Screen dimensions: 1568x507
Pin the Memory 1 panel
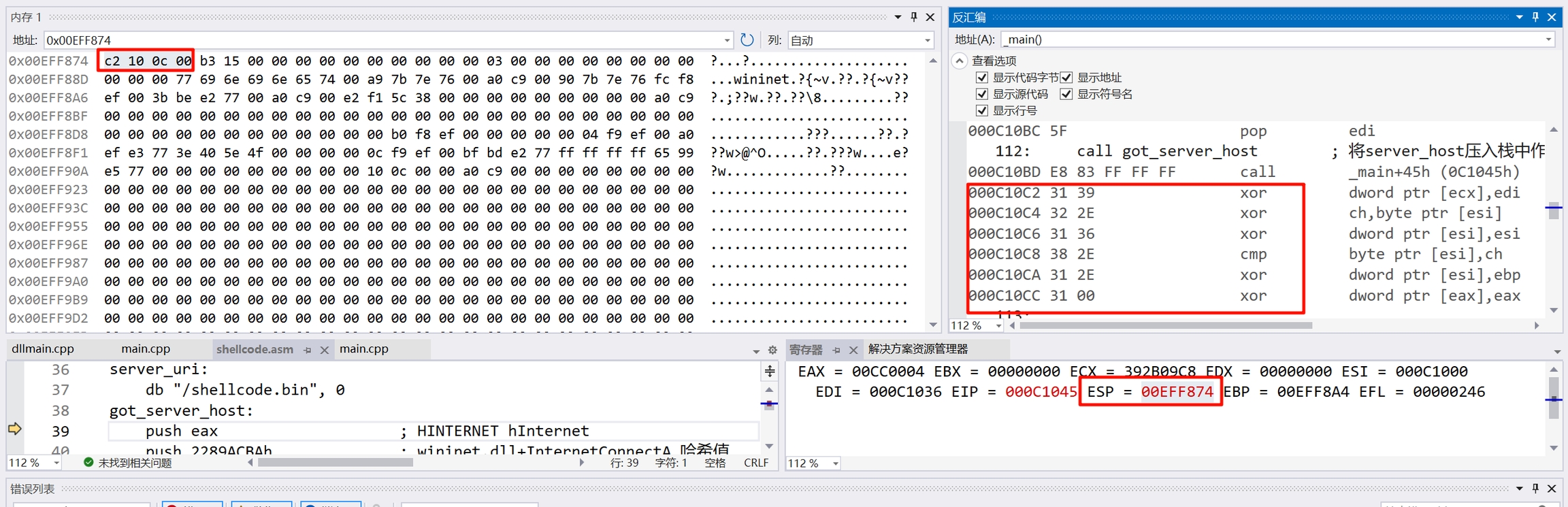914,17
